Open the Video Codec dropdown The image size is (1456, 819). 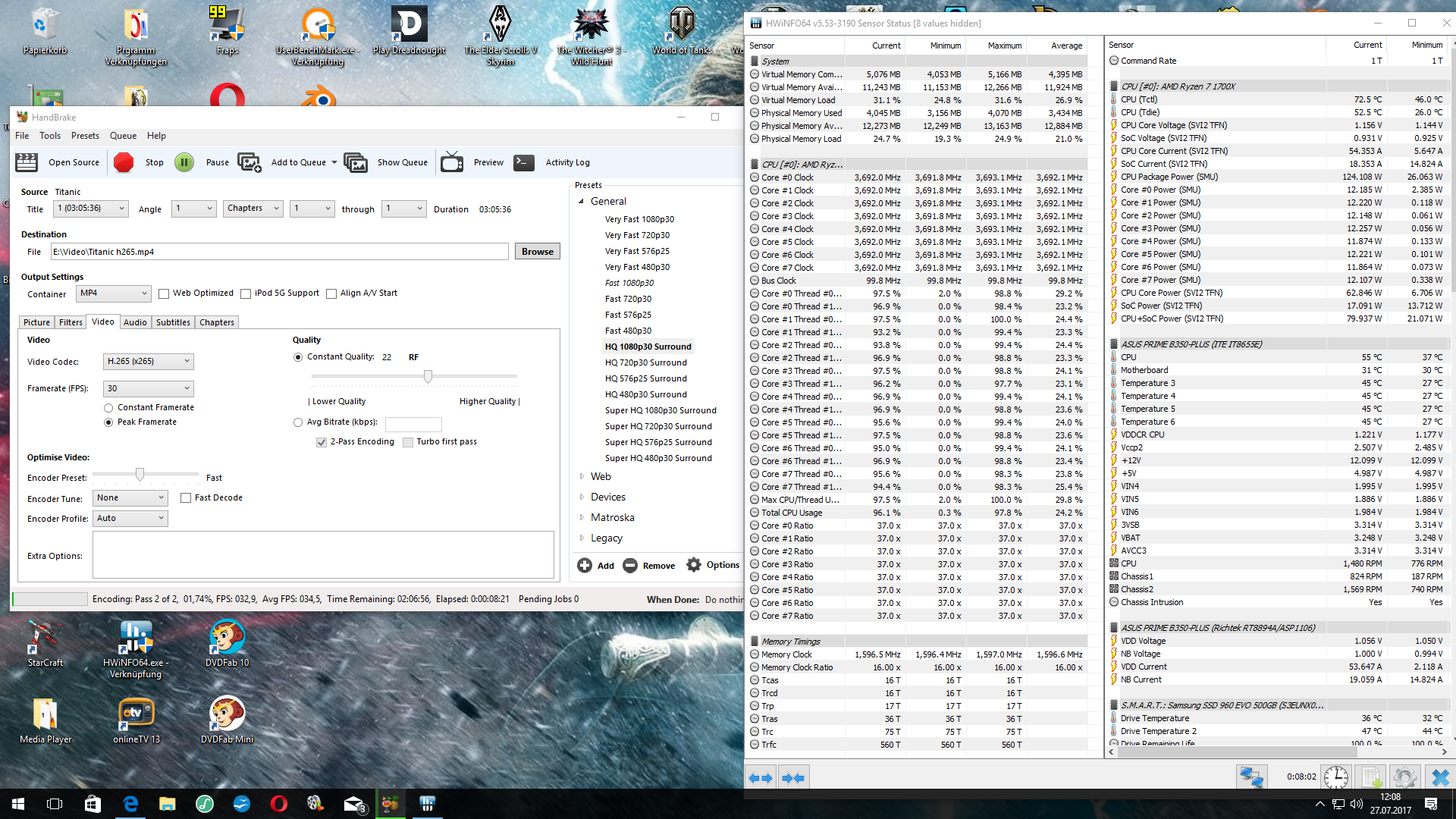click(149, 362)
